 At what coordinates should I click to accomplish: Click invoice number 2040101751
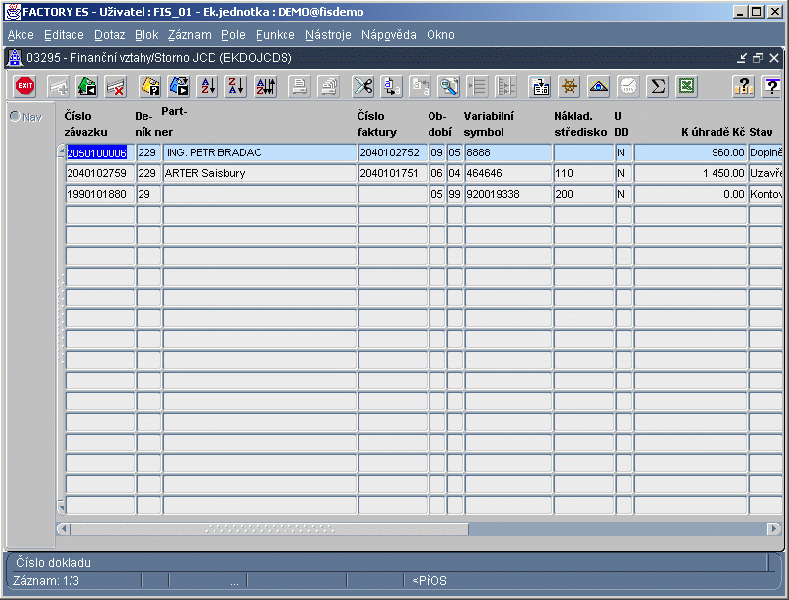392,173
